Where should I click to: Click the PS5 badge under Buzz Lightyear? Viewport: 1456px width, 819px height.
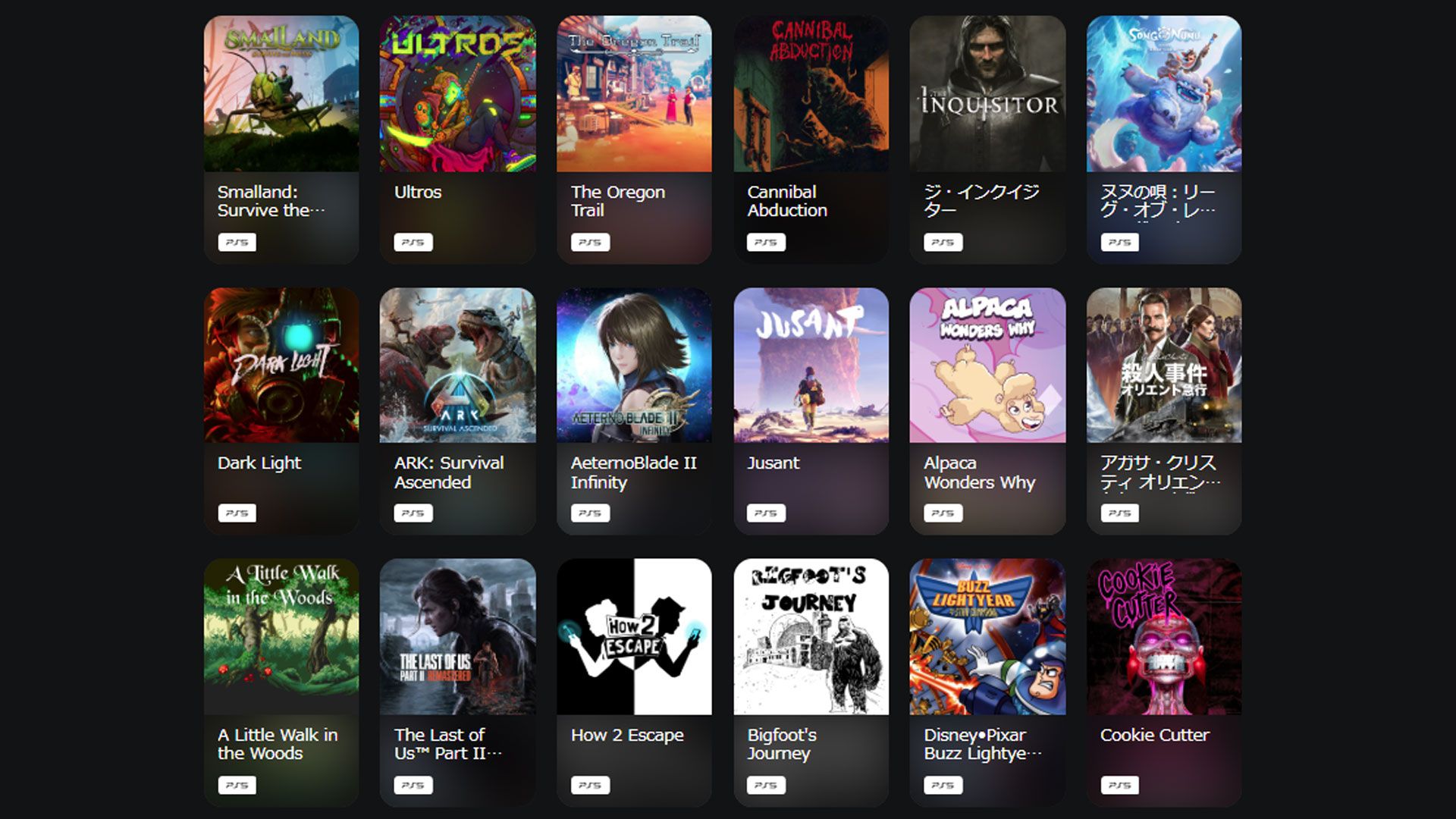click(943, 786)
